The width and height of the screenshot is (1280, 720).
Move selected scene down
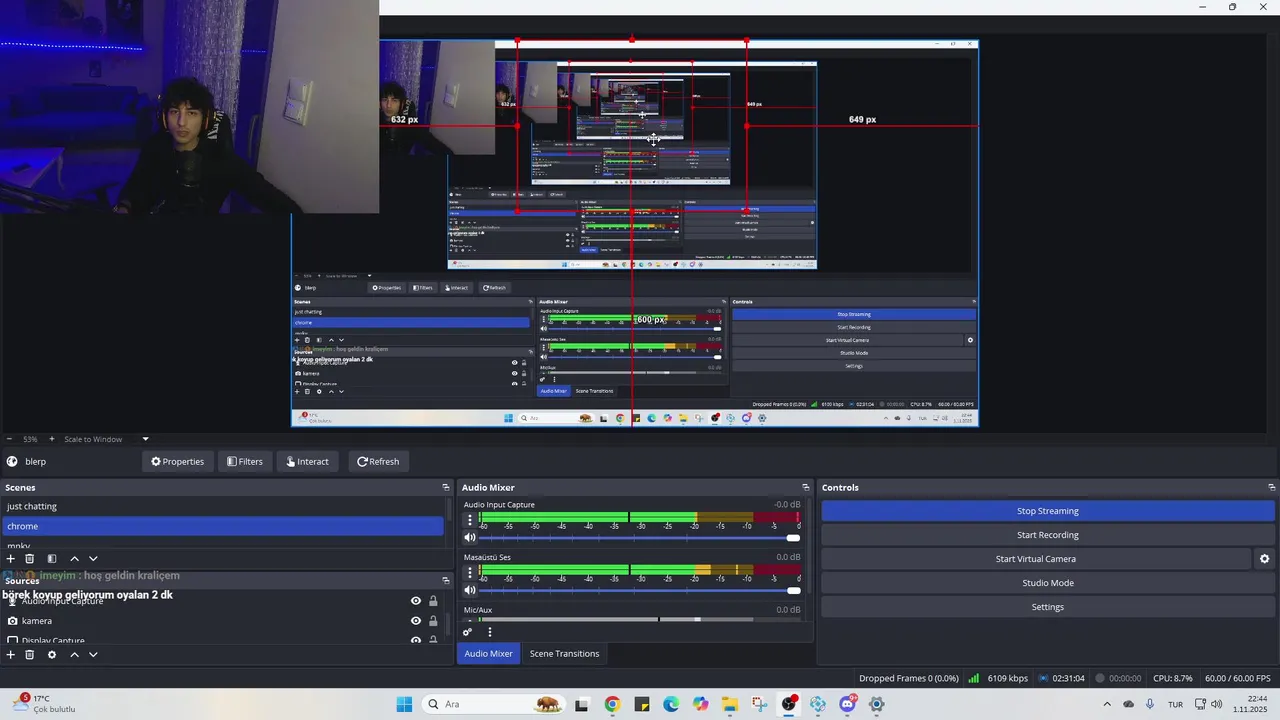[93, 559]
